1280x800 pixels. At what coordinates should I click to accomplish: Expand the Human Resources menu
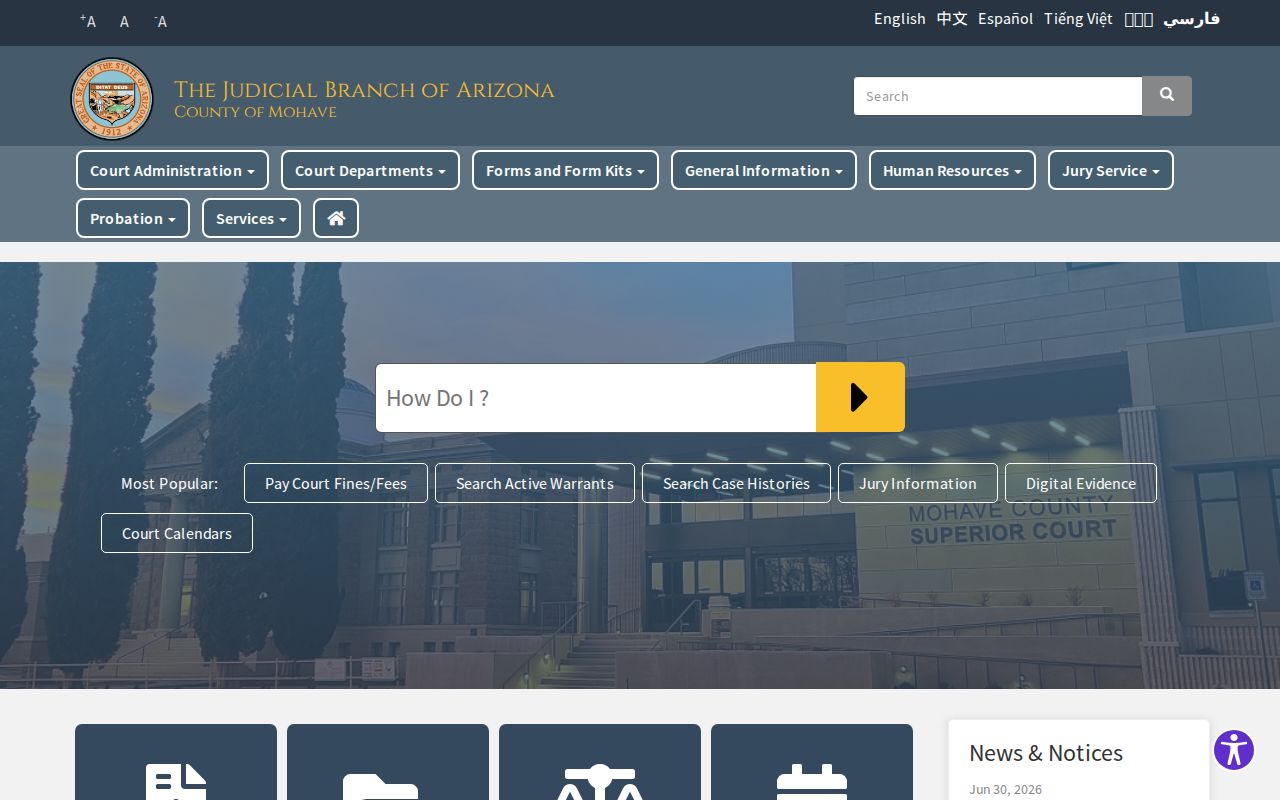point(952,170)
